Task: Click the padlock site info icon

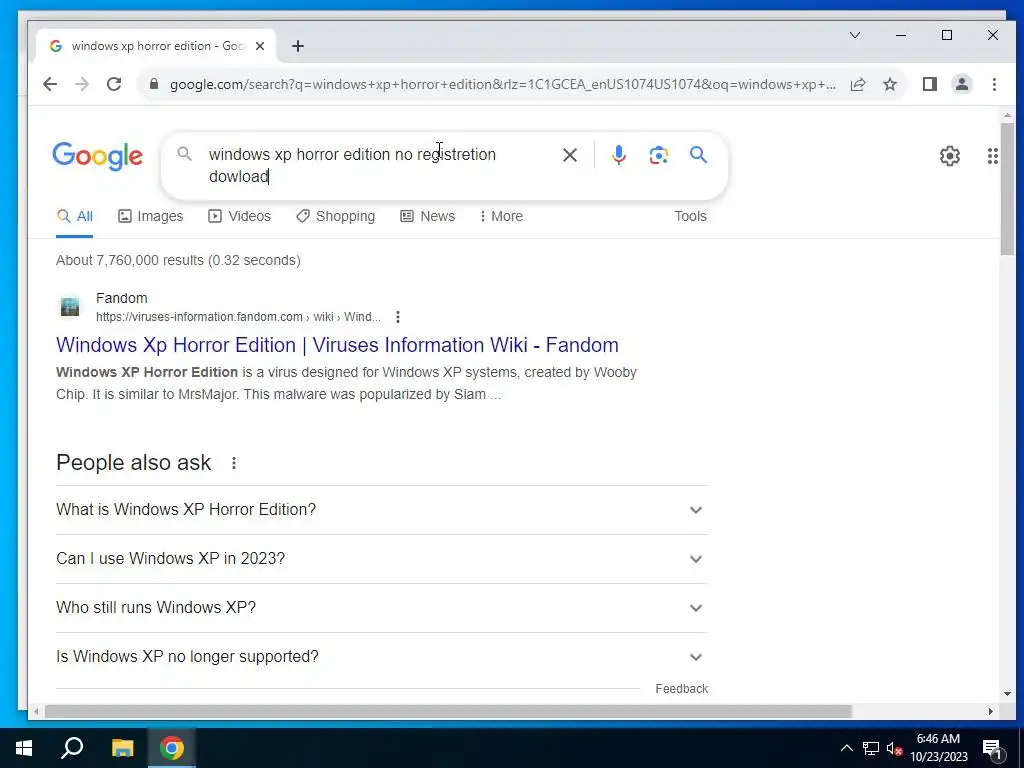Action: (x=154, y=84)
